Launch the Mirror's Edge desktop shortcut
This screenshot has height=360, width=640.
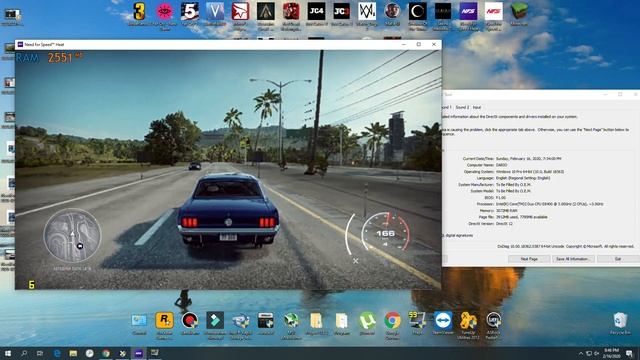pos(240,12)
